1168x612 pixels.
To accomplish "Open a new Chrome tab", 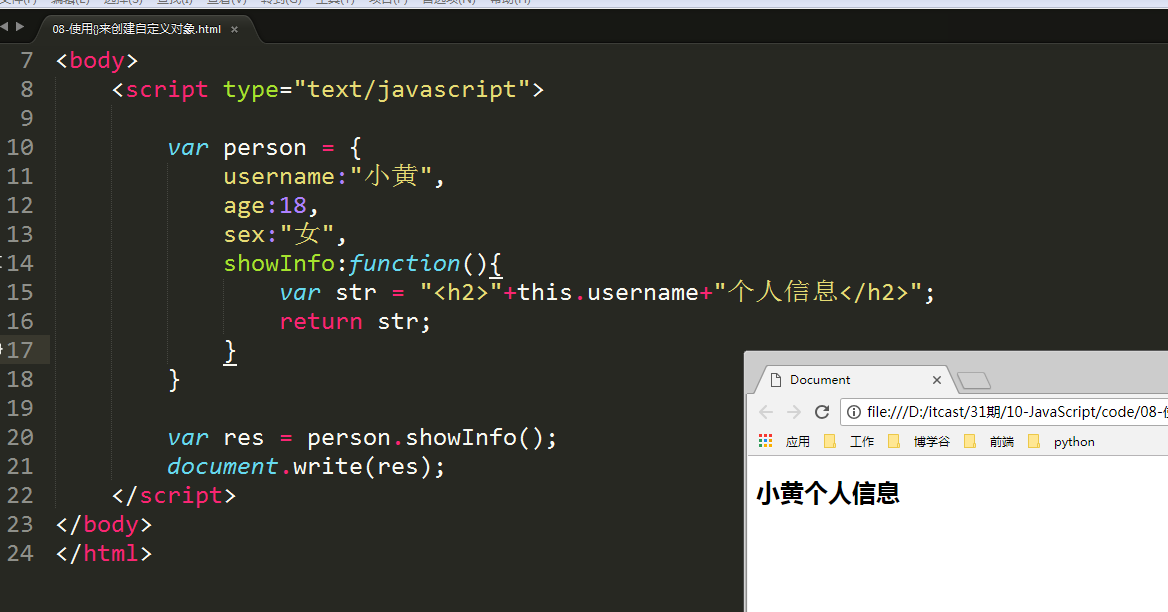I will coord(974,380).
